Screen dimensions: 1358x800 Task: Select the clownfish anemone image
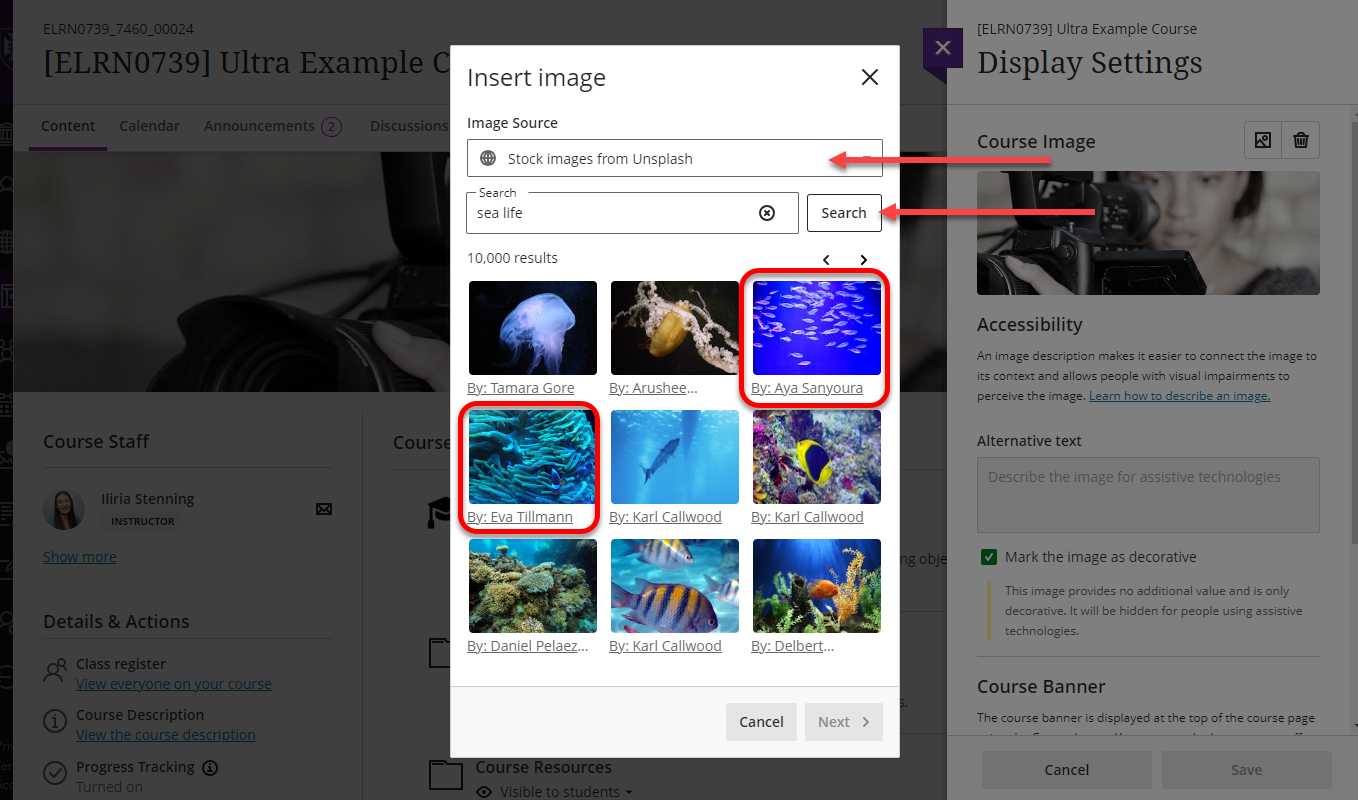(x=533, y=457)
